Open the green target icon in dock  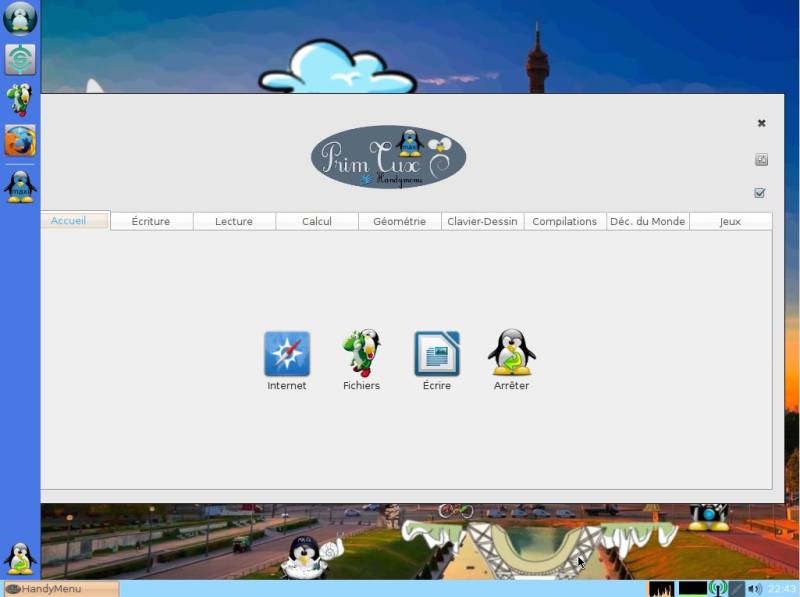tap(20, 59)
